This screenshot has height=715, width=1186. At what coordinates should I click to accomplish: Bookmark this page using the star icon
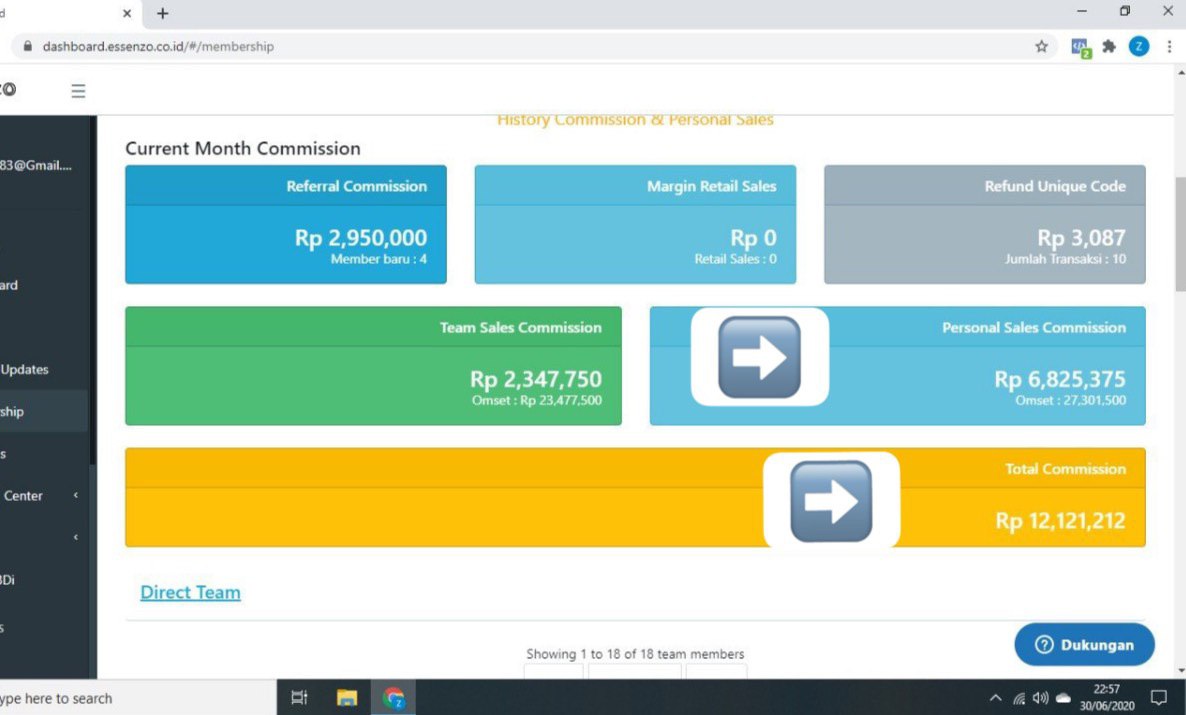1042,46
